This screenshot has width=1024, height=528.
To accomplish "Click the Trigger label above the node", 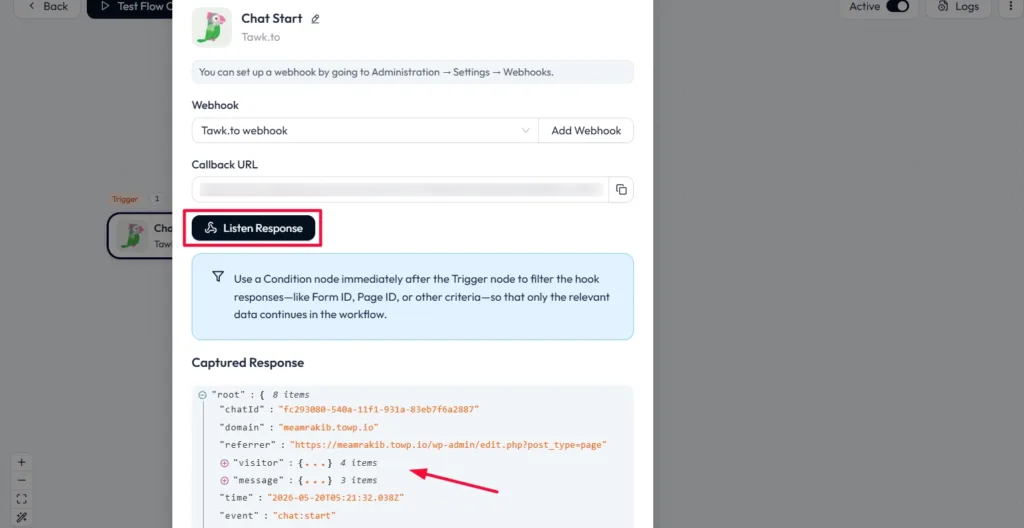I will click(x=125, y=199).
